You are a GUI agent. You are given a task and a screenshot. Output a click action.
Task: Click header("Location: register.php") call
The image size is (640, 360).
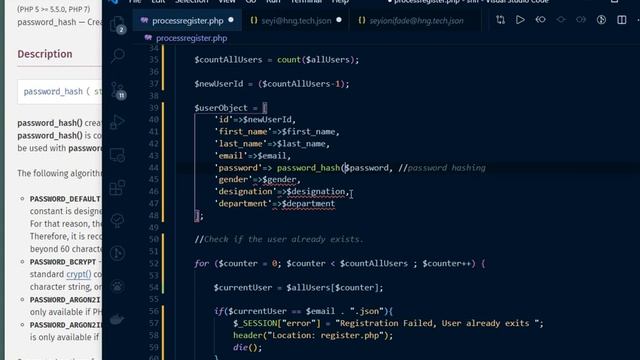[x=313, y=336]
